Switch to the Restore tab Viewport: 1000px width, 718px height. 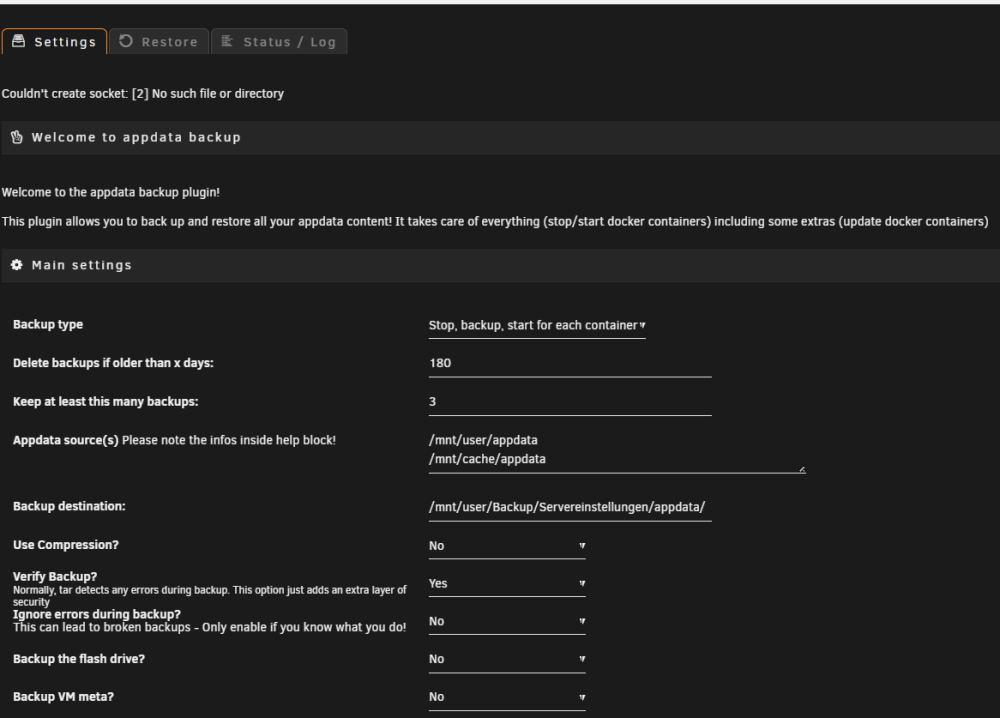point(159,42)
